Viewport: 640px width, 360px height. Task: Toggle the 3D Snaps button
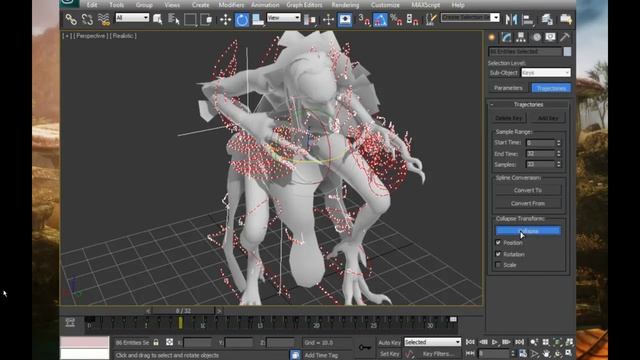point(363,19)
